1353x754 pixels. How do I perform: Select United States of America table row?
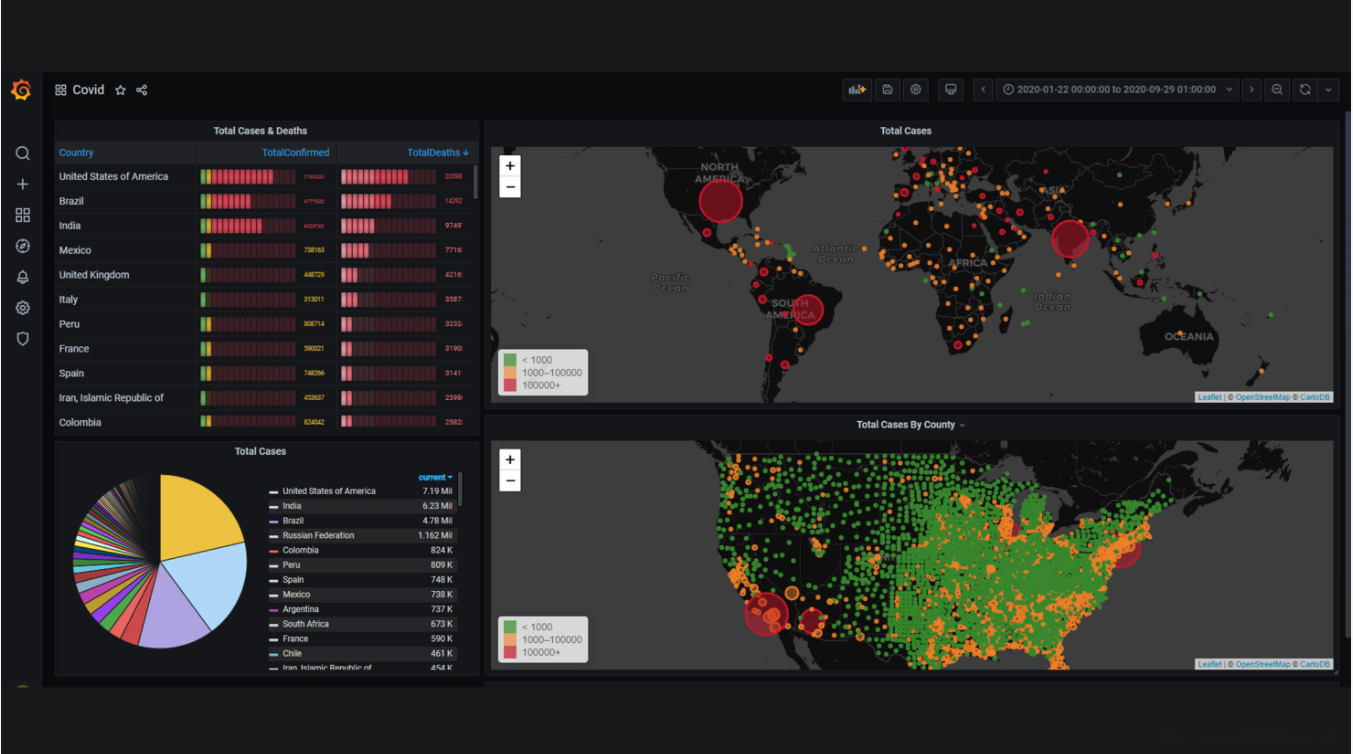coord(265,177)
